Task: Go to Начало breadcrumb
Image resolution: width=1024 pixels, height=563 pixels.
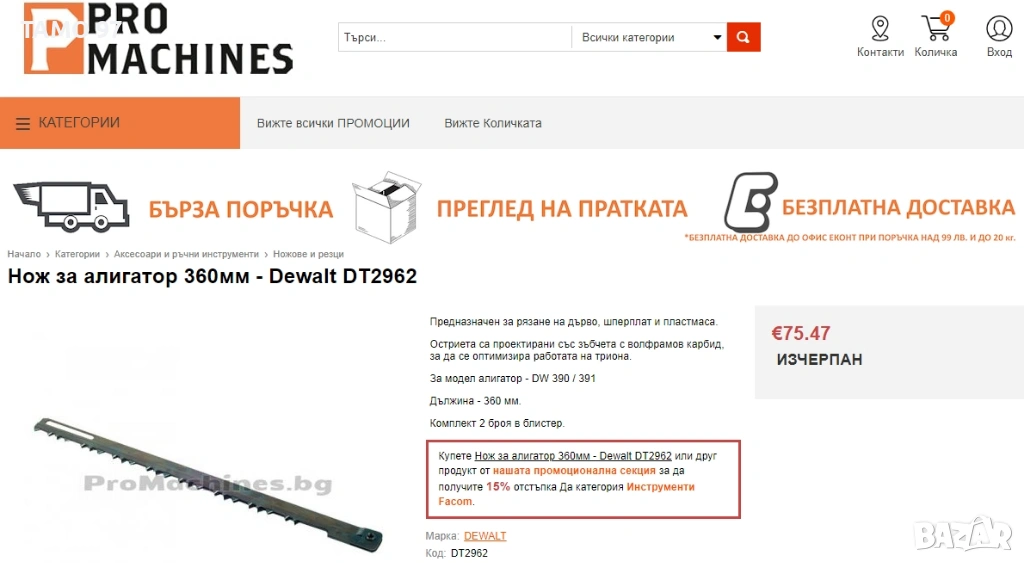Action: (24, 254)
